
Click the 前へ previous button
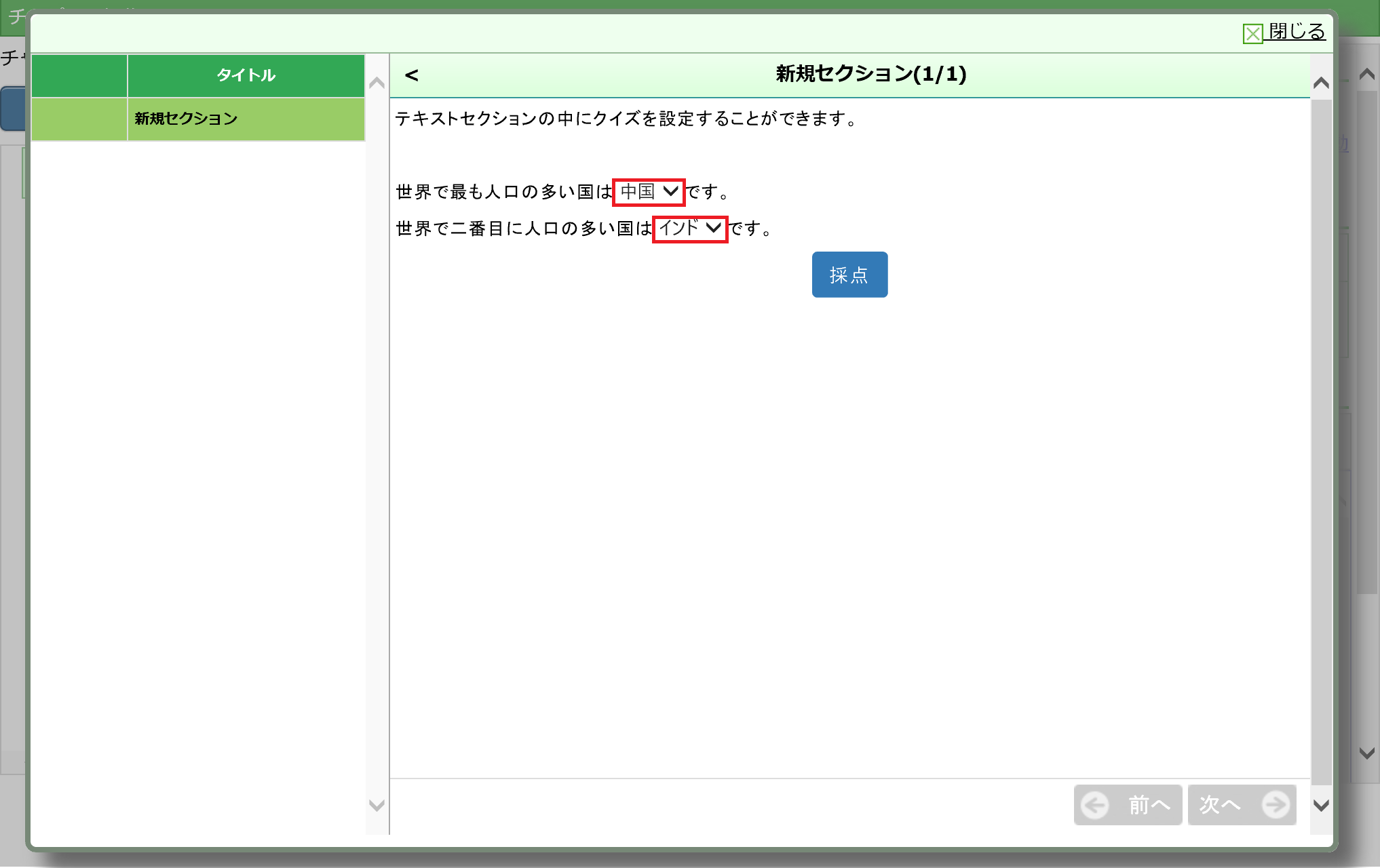(x=1128, y=805)
